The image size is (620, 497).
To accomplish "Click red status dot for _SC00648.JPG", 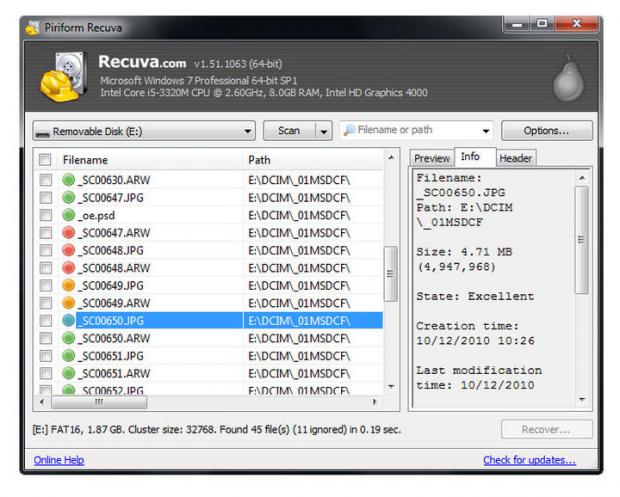I will 69,250.
